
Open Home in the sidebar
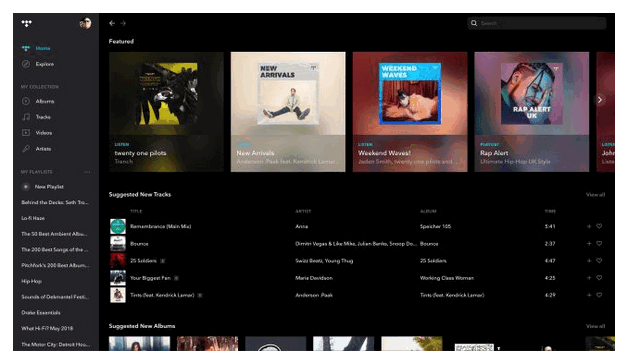pos(43,48)
